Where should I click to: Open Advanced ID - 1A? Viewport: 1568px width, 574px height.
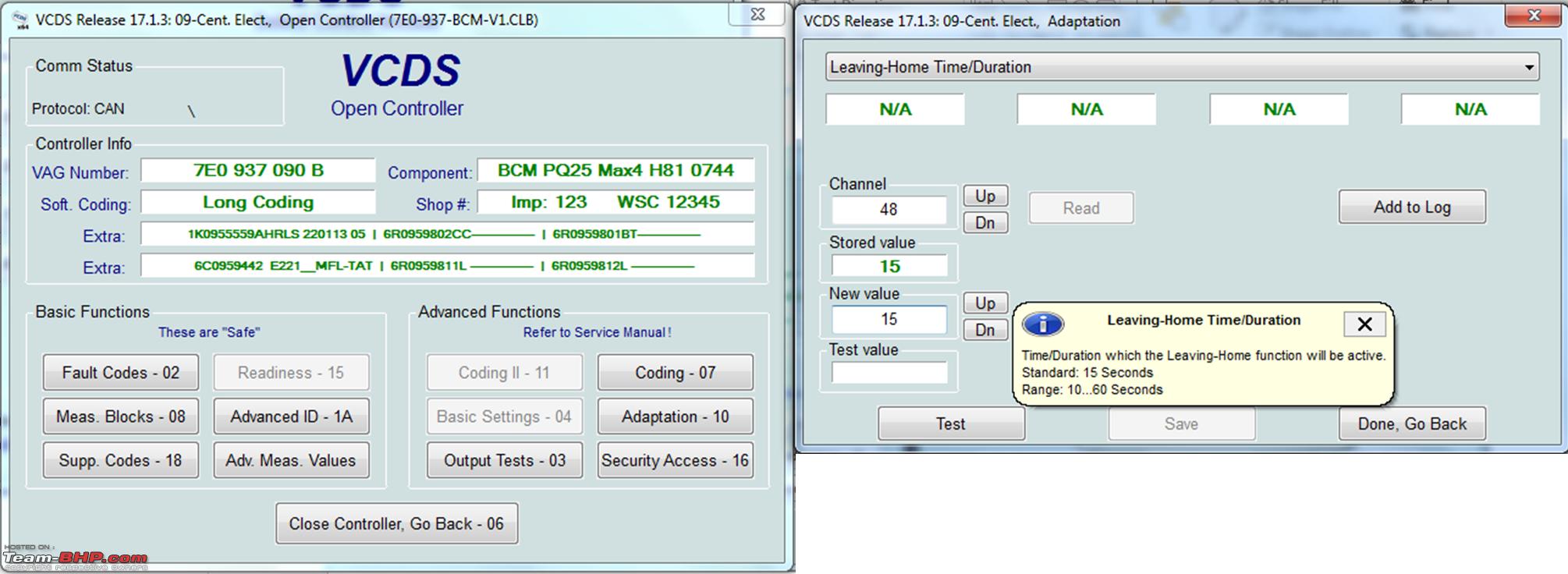coord(291,416)
